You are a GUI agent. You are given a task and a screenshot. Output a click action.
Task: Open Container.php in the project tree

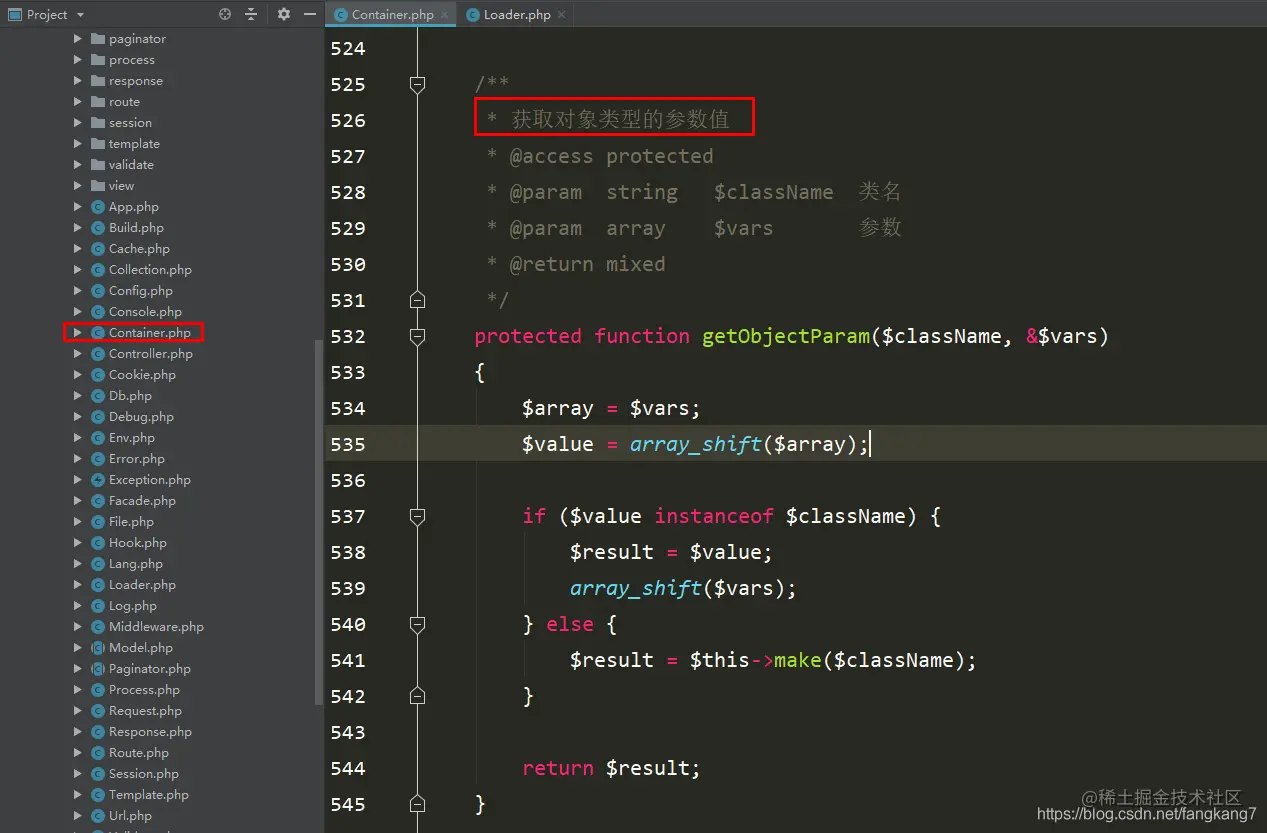pos(150,333)
